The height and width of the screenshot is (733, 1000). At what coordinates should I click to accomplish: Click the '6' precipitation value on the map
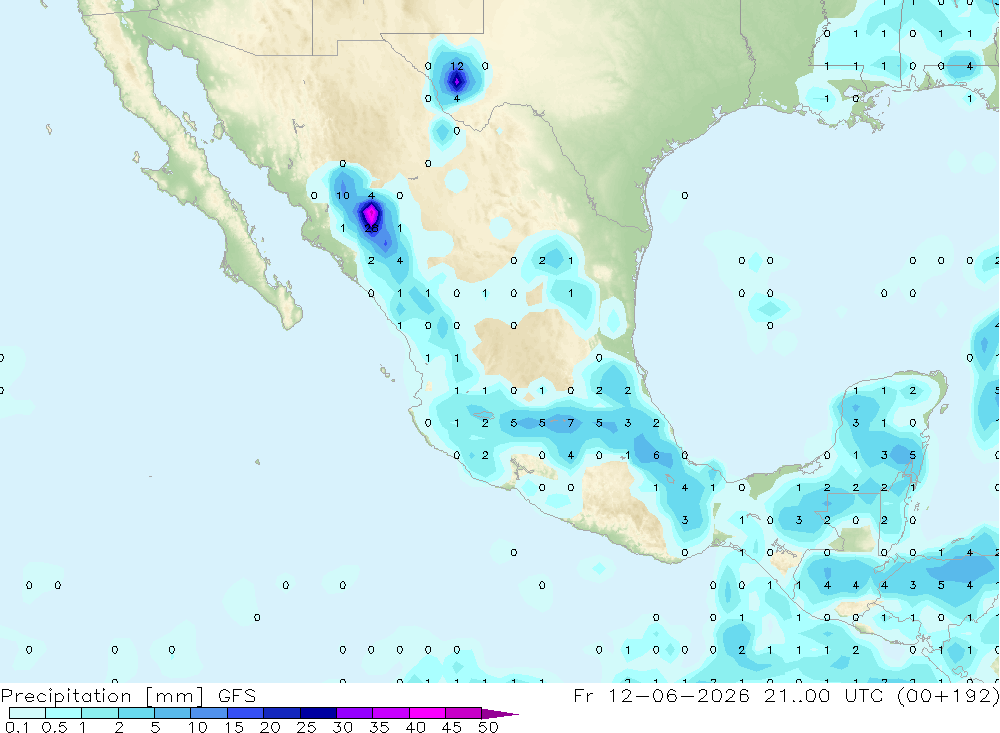click(x=656, y=455)
